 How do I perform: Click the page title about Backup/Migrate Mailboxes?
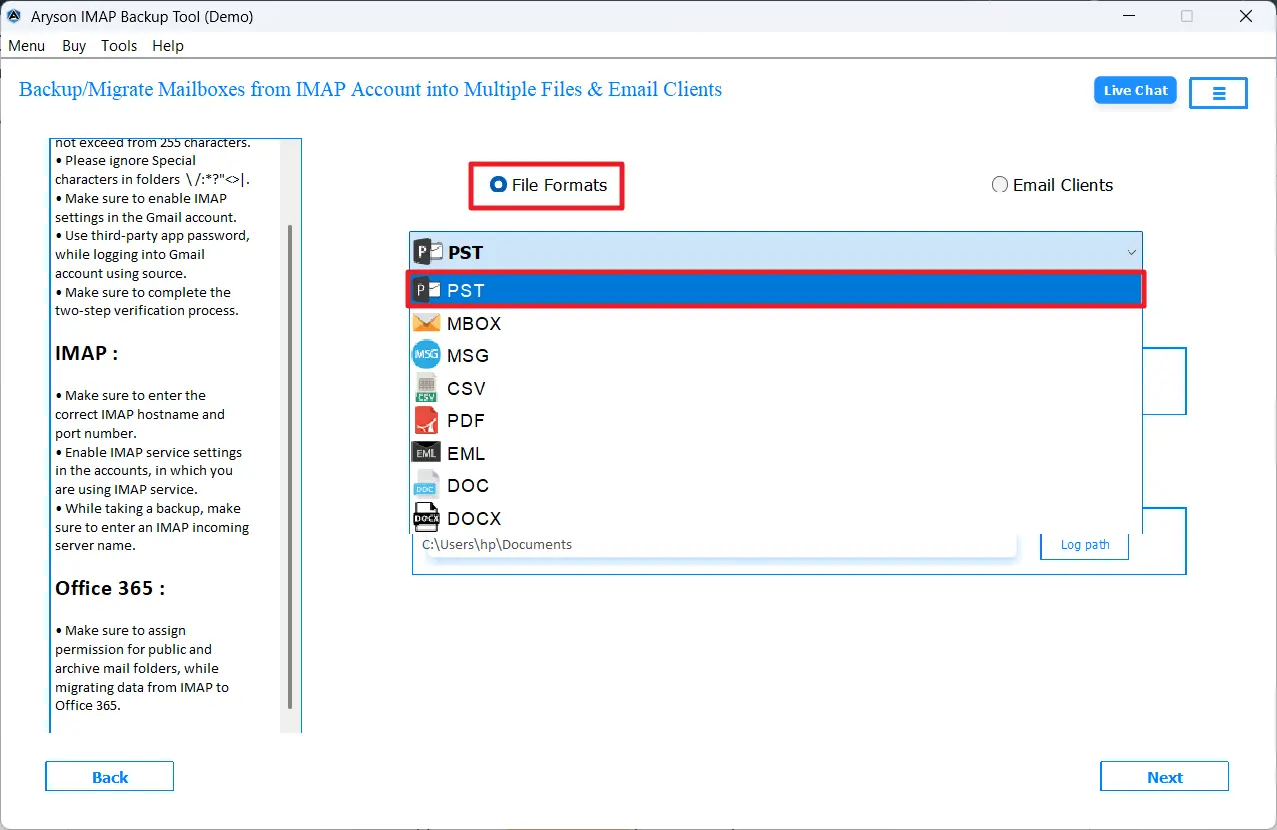click(x=370, y=89)
